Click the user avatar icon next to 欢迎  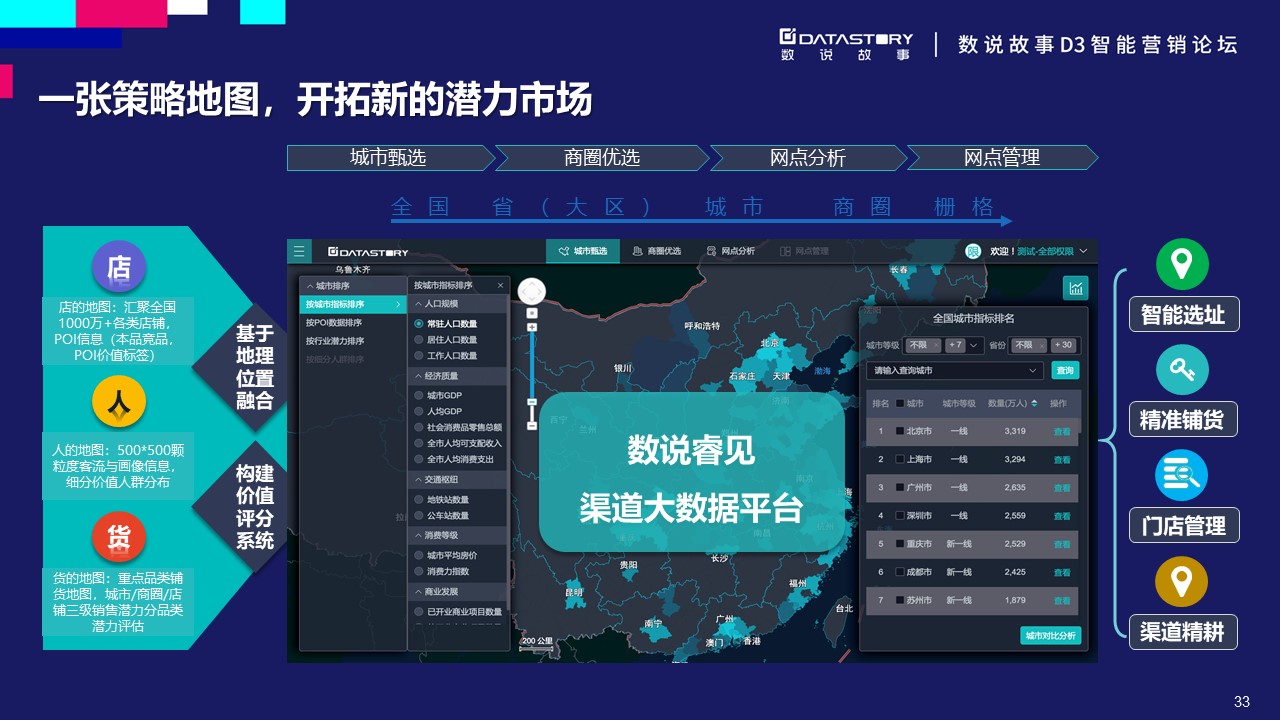pyautogui.click(x=973, y=251)
